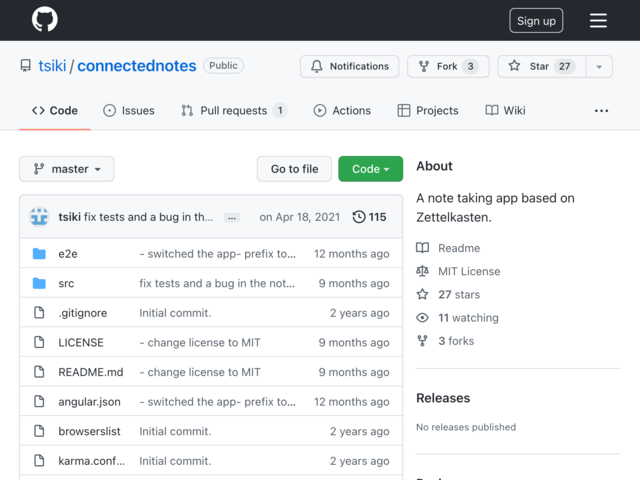
Task: Click the .gitignore file icon
Action: (39, 313)
